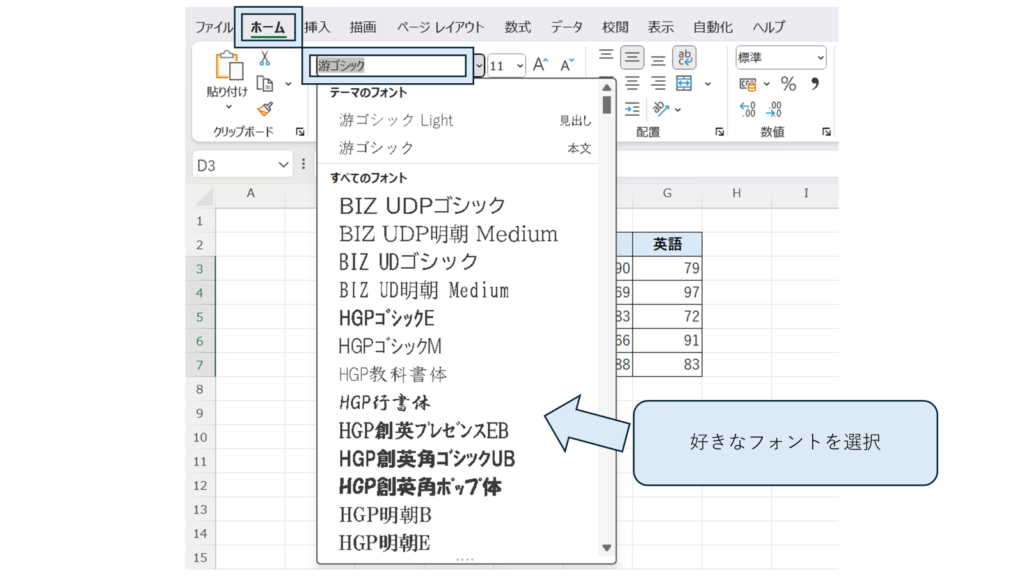This screenshot has height=576, width=1024.
Task: Switch to the 挿入 (Insert) tab
Action: [x=317, y=27]
